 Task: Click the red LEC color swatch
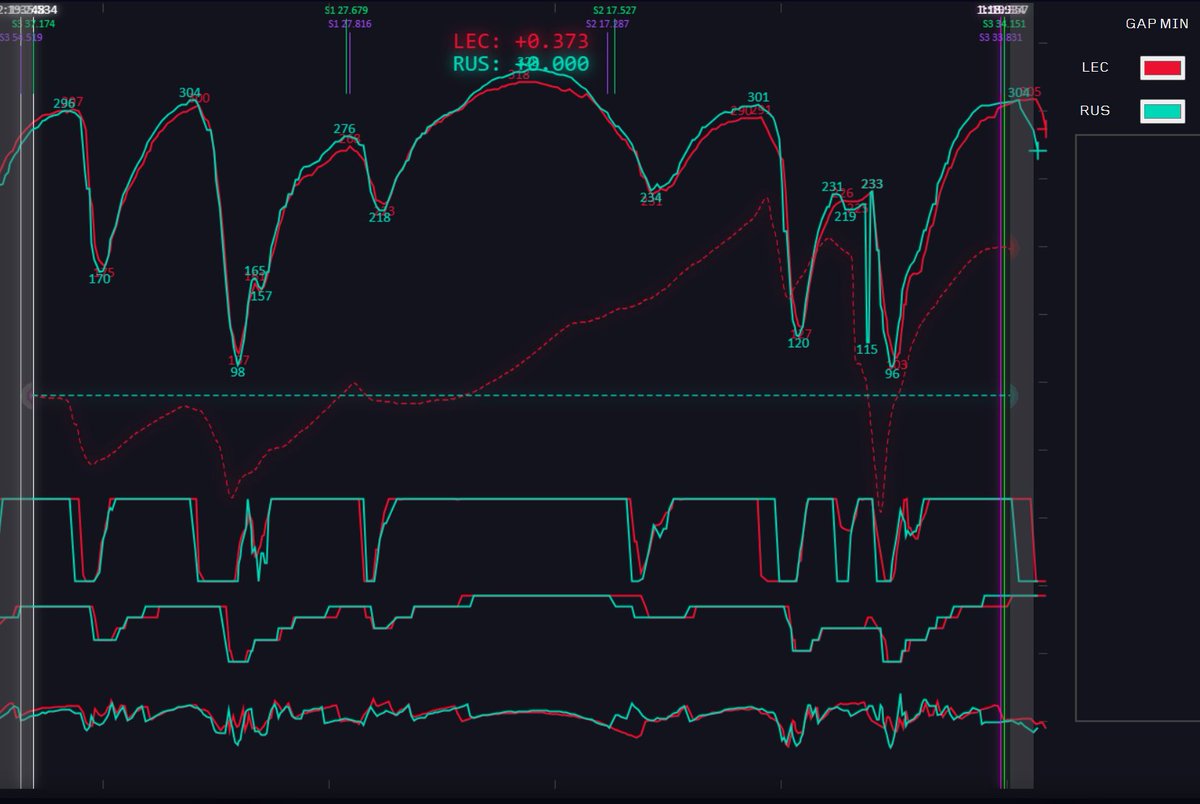(x=1162, y=67)
